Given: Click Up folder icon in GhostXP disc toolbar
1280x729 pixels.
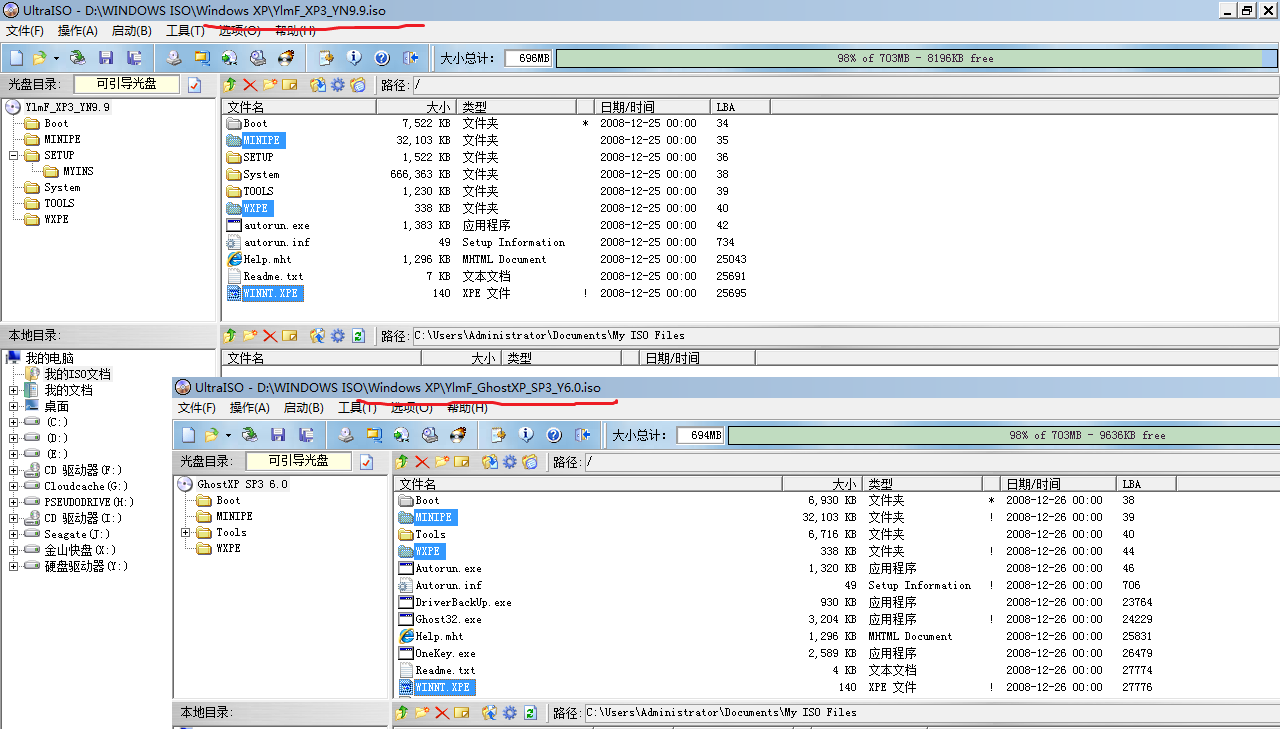Looking at the screenshot, I should coord(402,462).
